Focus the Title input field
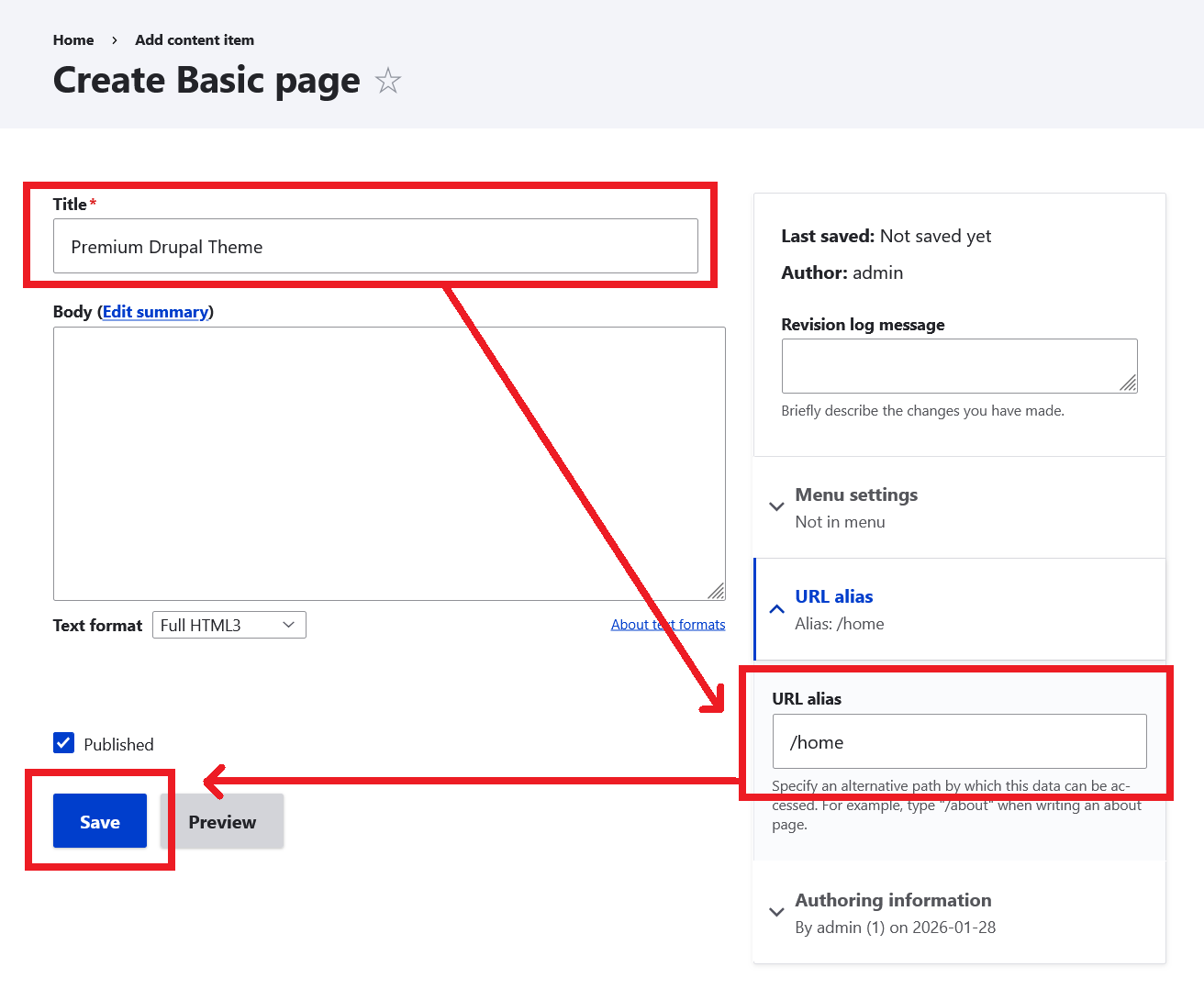 click(x=375, y=246)
